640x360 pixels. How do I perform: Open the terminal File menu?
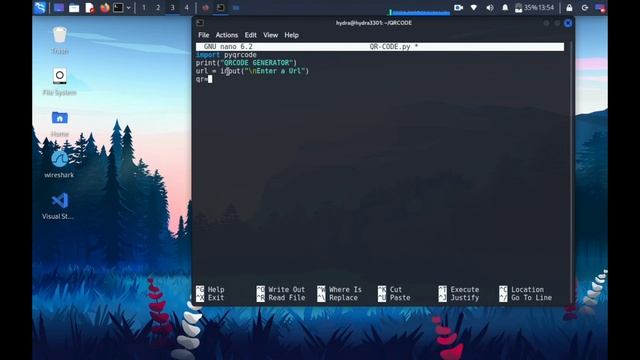203,35
